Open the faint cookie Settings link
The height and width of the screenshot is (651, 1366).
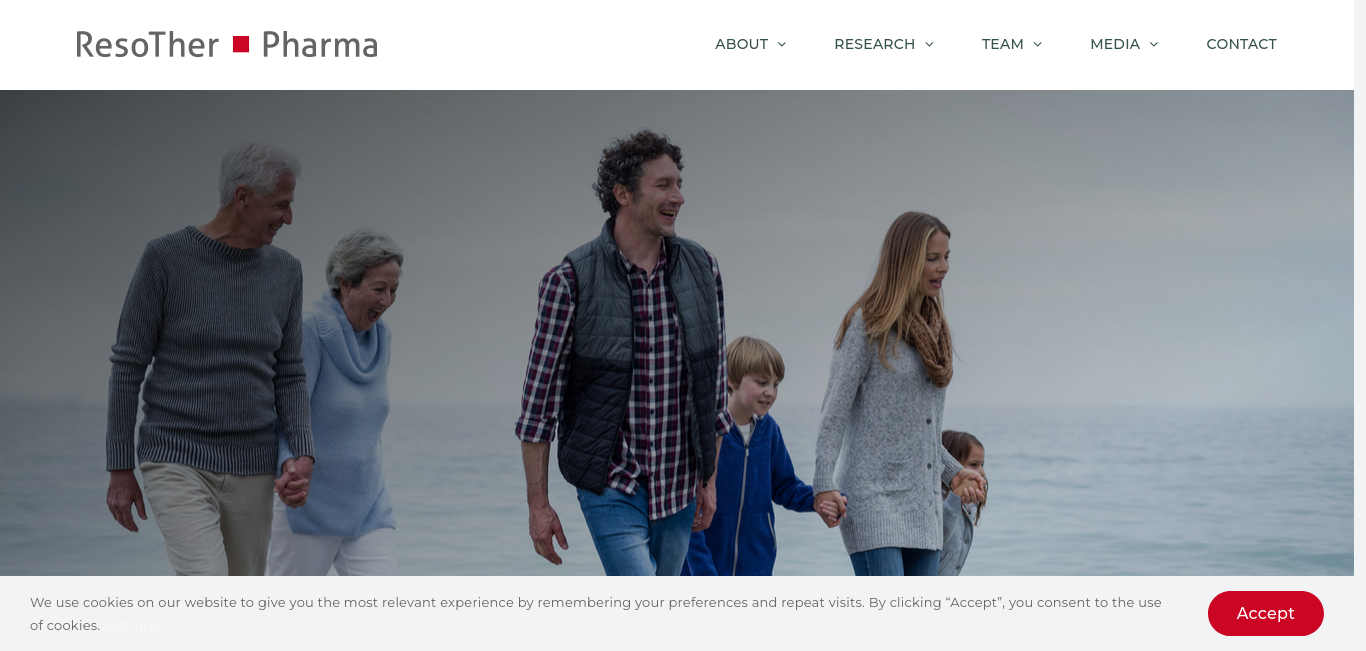[139, 626]
